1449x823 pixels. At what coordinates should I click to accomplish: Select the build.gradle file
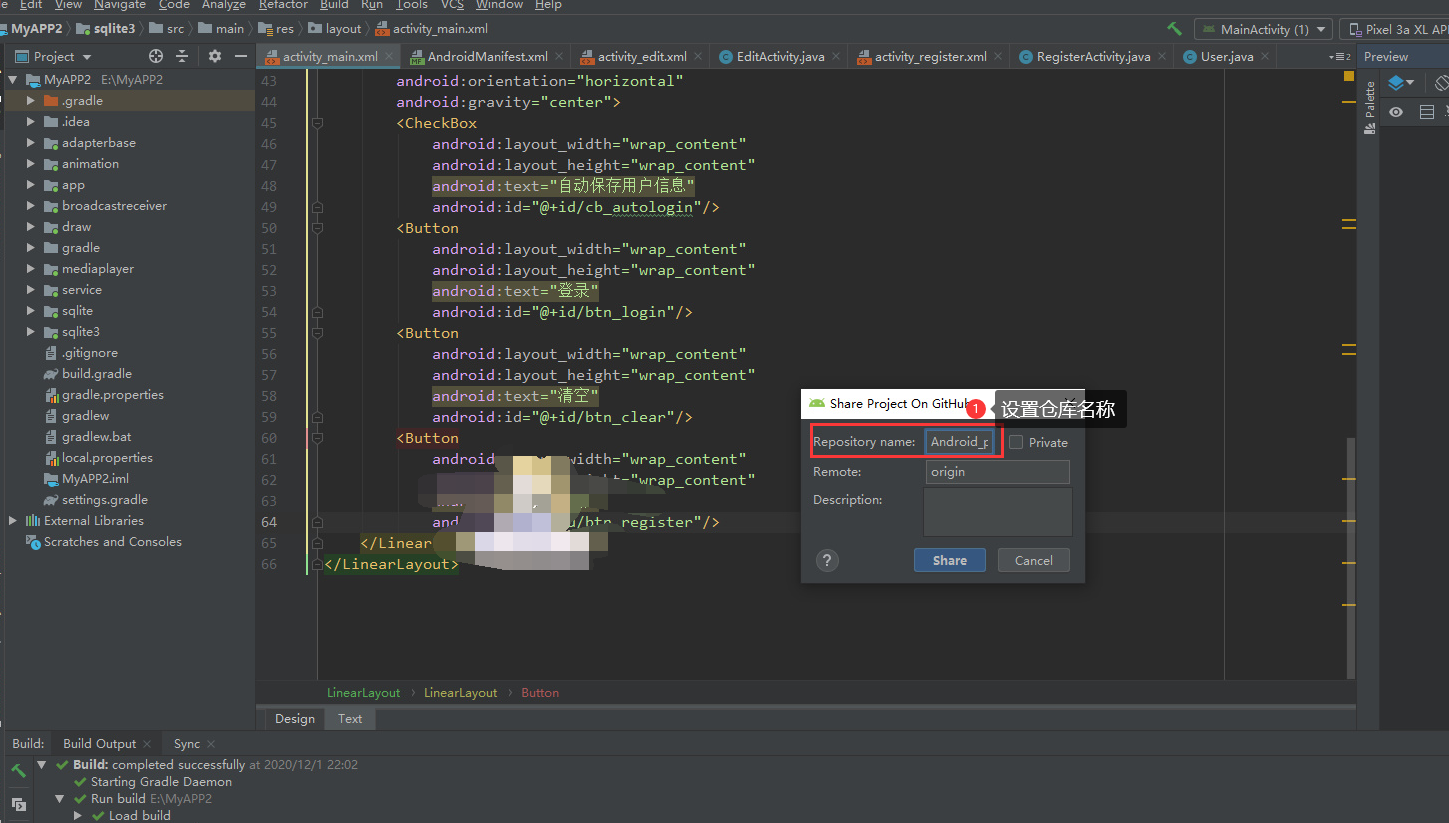pyautogui.click(x=96, y=373)
